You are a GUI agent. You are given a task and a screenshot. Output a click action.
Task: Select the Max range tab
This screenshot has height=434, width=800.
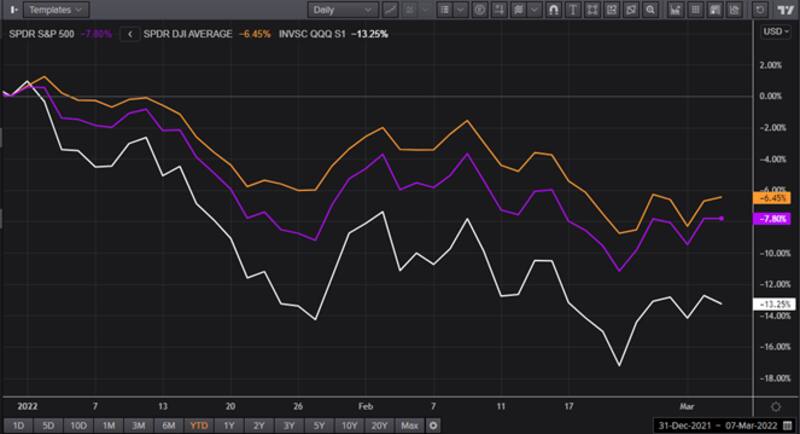tap(408, 424)
